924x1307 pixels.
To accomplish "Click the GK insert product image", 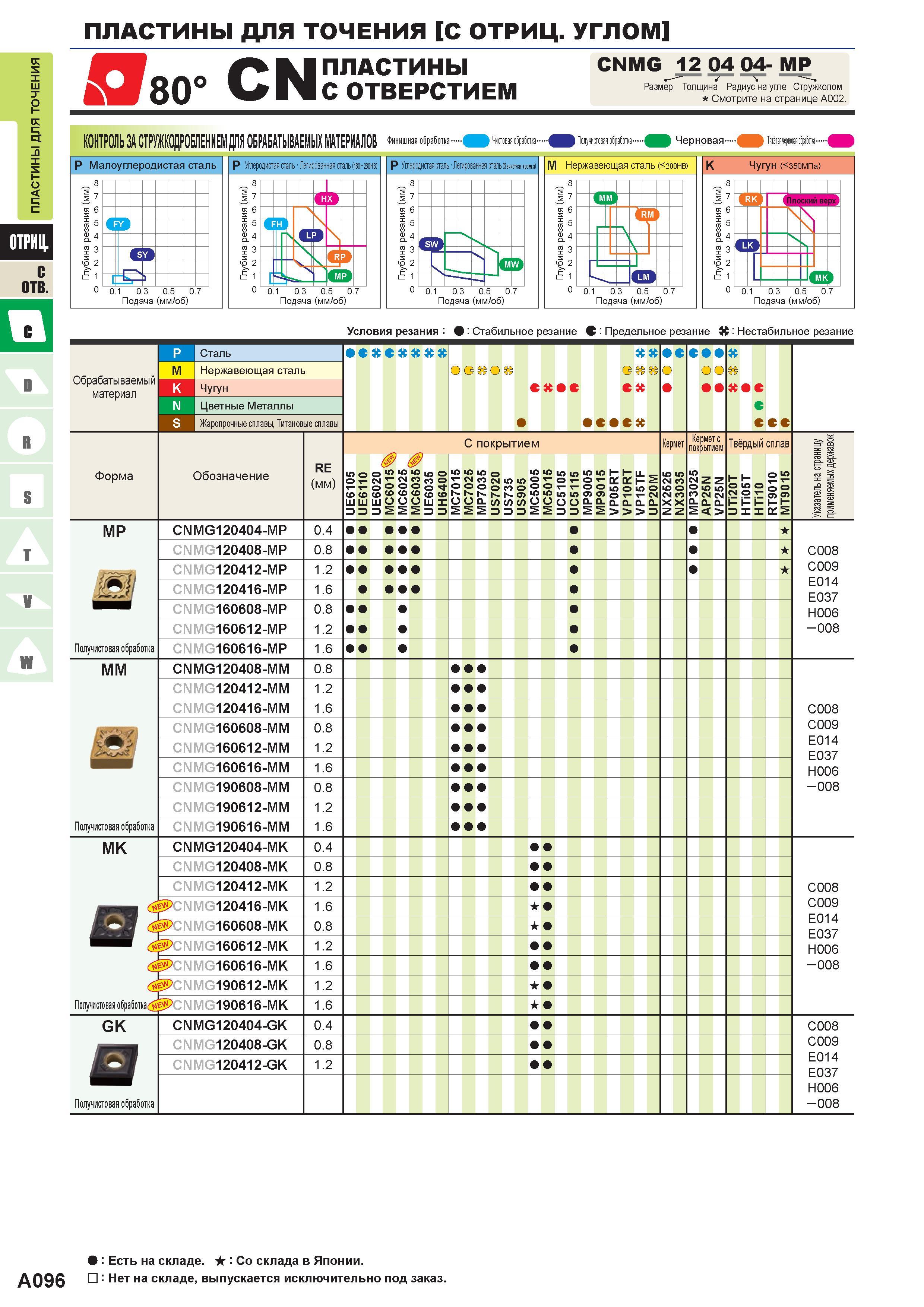I will click(x=114, y=1064).
